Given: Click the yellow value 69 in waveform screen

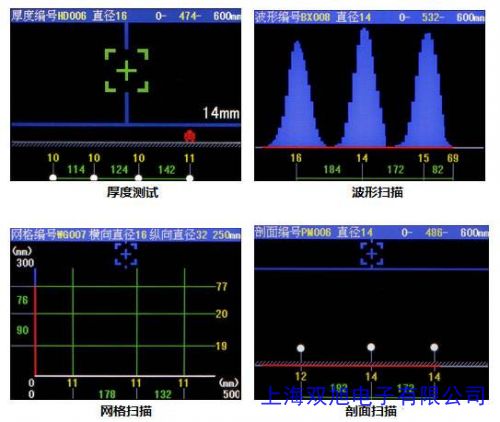Looking at the screenshot, I should tap(453, 158).
